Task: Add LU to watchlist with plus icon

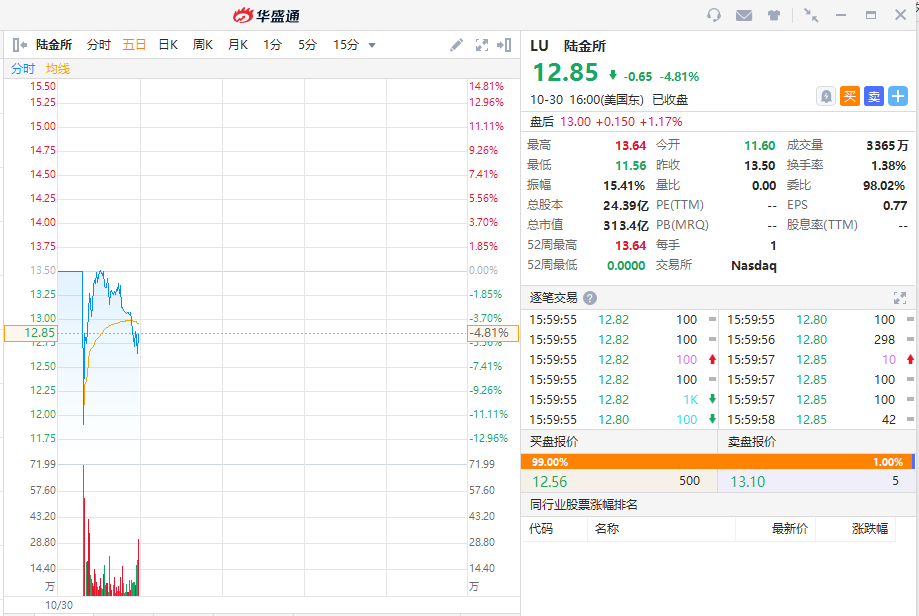Action: coord(898,96)
